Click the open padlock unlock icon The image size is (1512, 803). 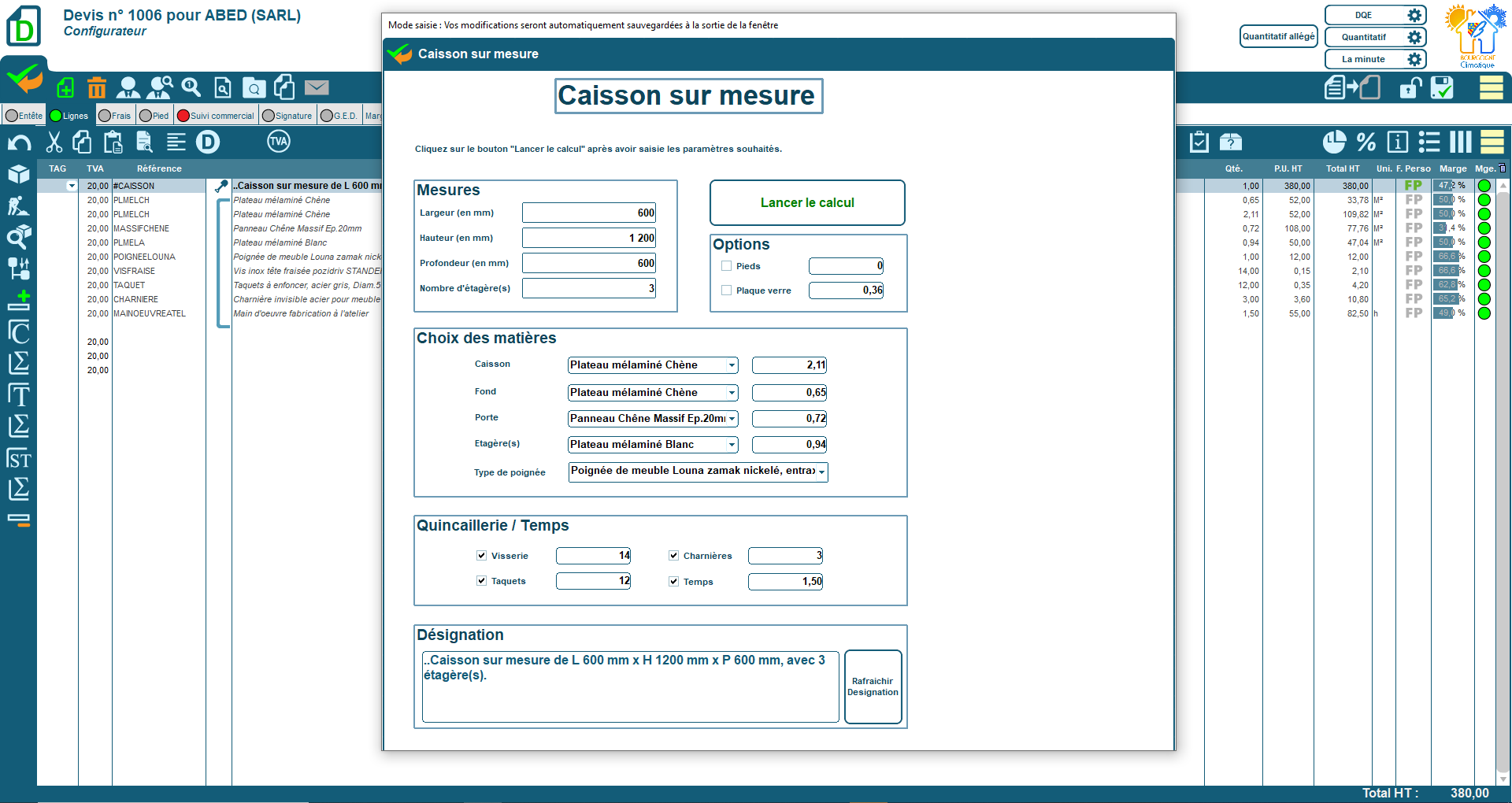click(x=1410, y=87)
